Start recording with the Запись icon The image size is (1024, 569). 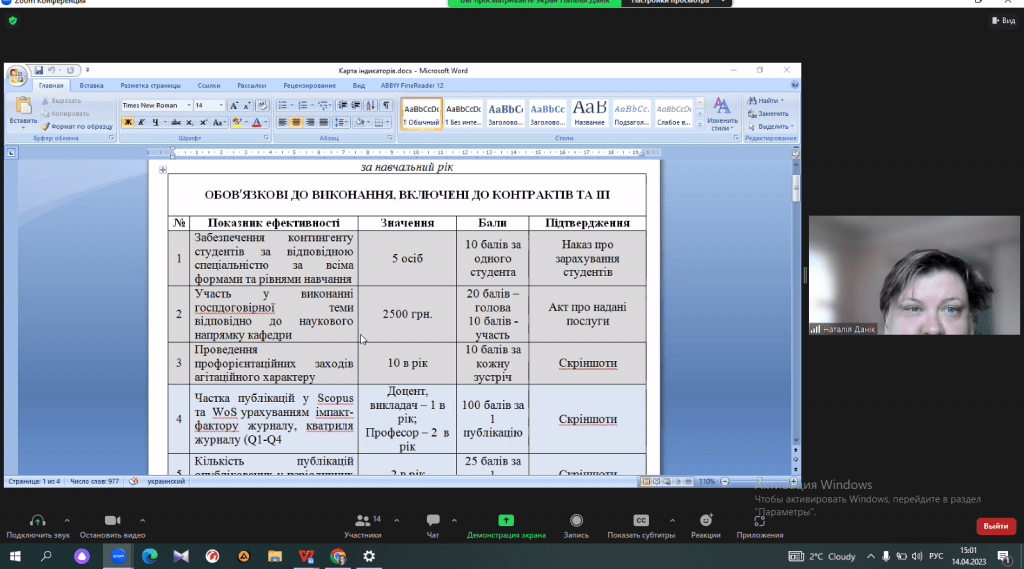576,521
